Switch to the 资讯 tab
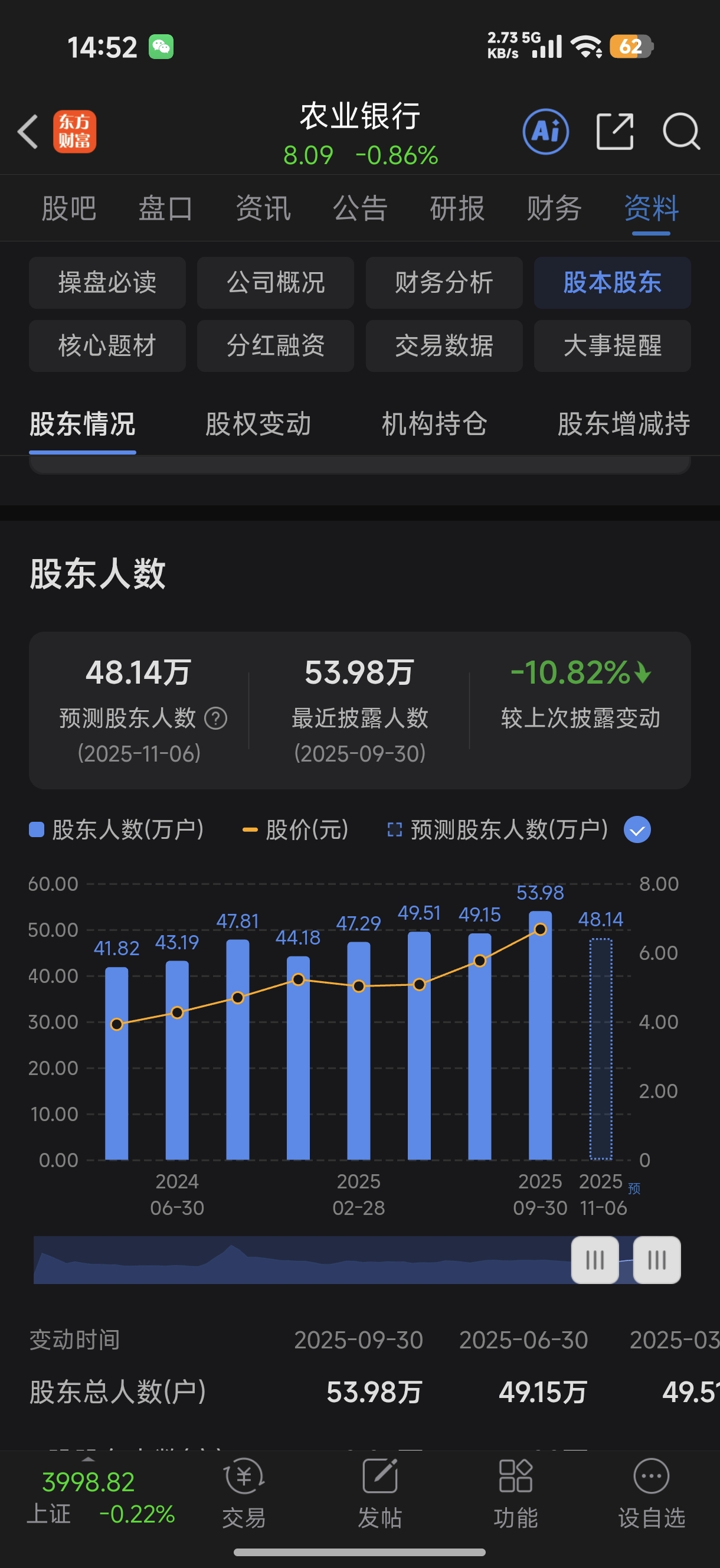This screenshot has width=720, height=1568. (263, 209)
